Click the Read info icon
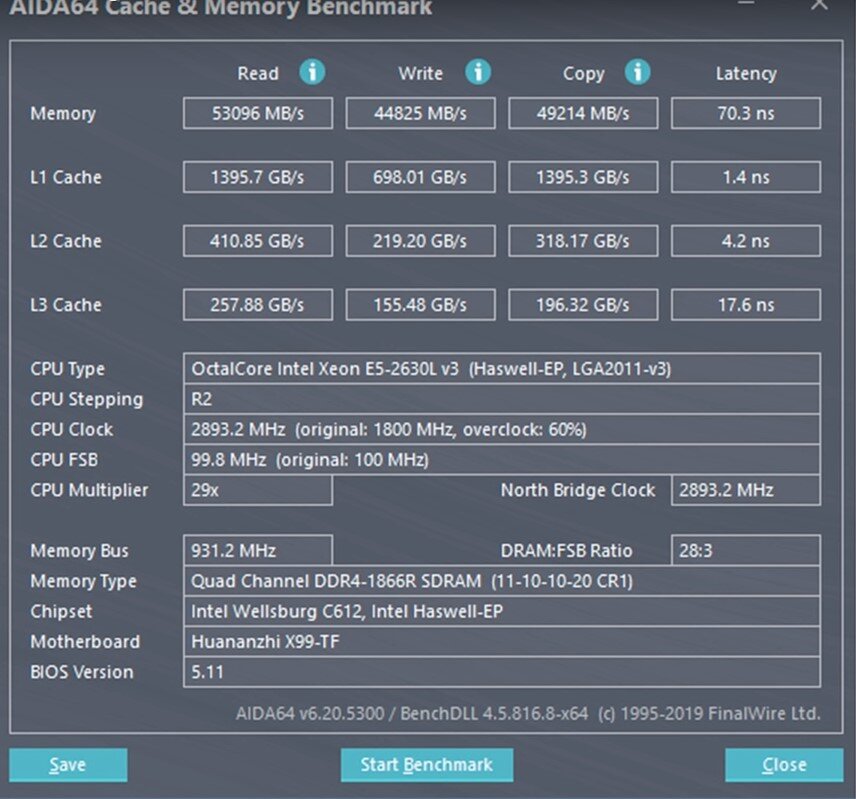Image resolution: width=856 pixels, height=799 pixels. pos(312,72)
